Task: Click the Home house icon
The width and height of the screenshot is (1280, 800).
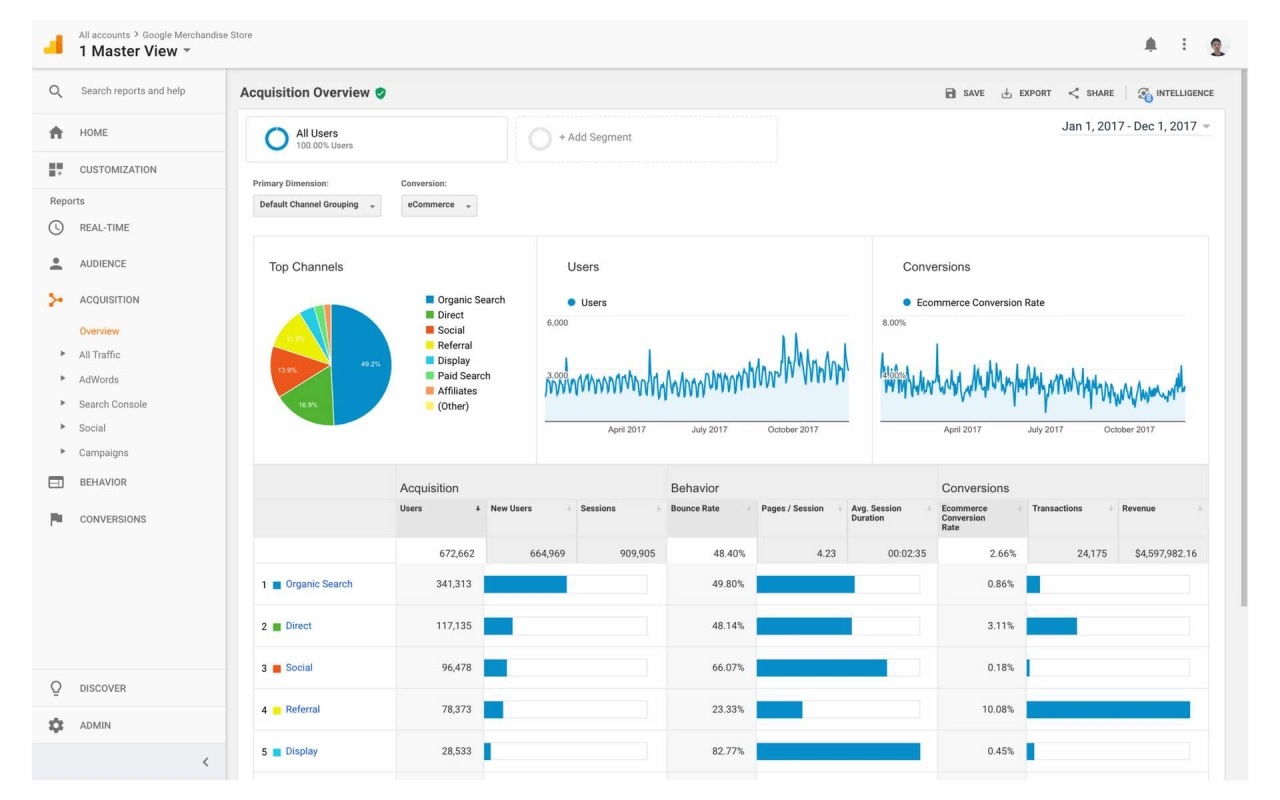Action: (x=56, y=132)
